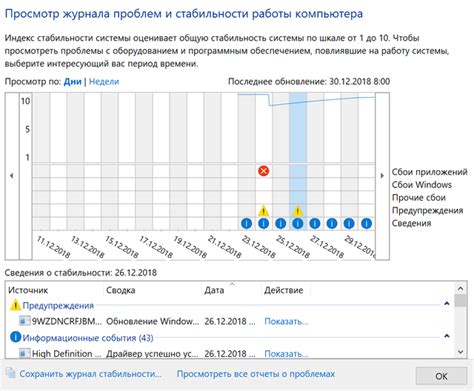Click the information icon for 27.12.2018
The image size is (474, 391).
315,223
